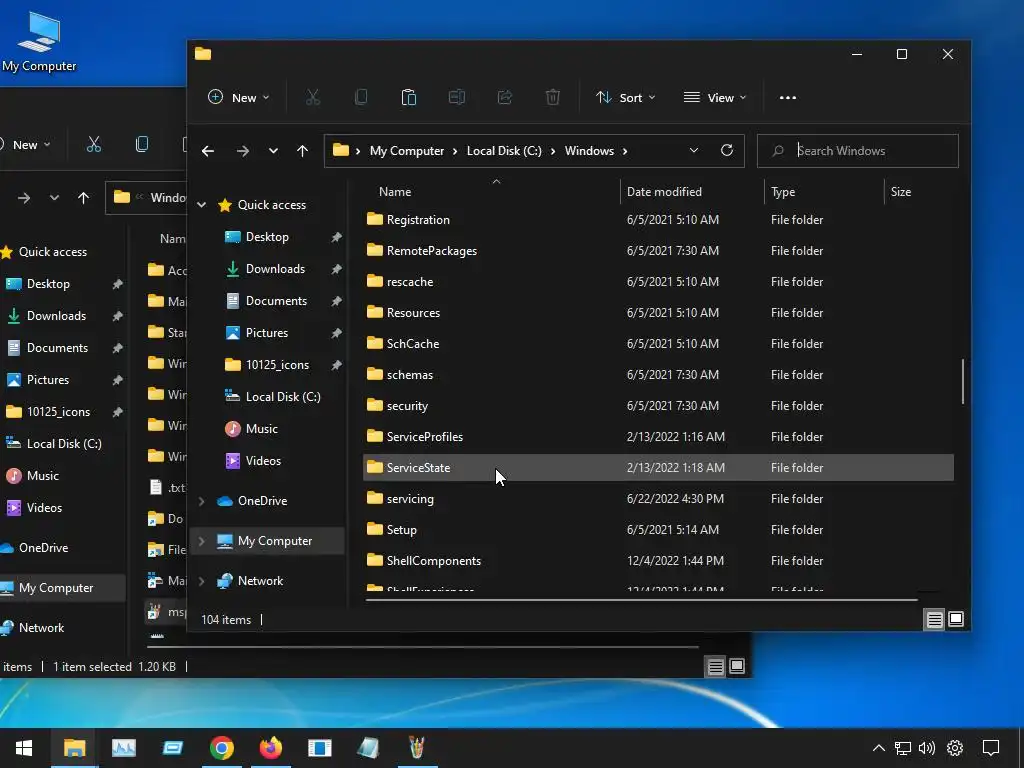Image resolution: width=1024 pixels, height=768 pixels.
Task: Expand My Computer node in front window sidebar
Action: point(202,541)
